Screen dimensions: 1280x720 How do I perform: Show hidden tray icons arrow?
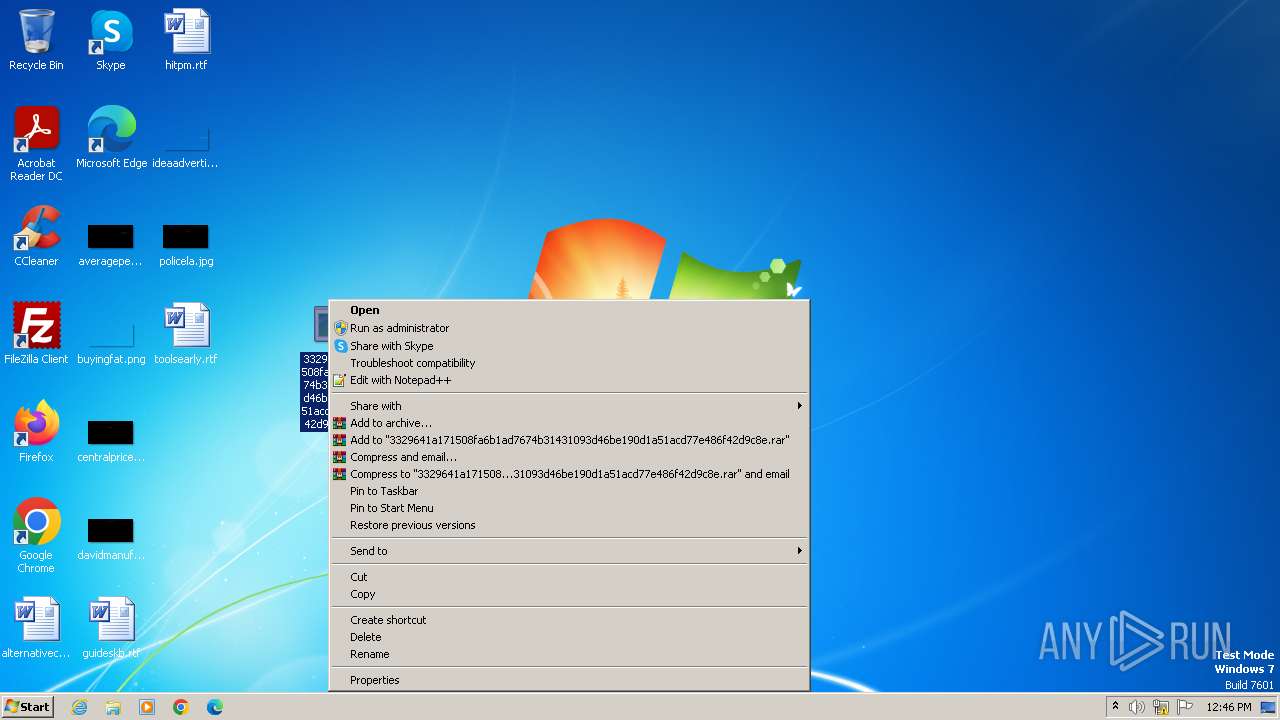pos(1115,707)
